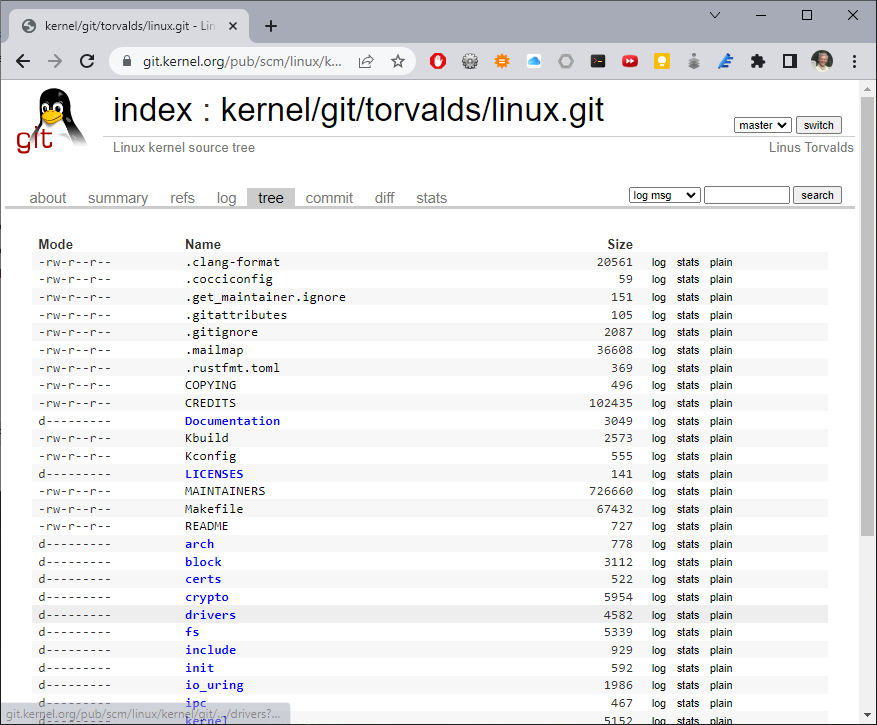Open the yellow lightbulb extension
Image resolution: width=877 pixels, height=725 pixels.
pos(661,61)
